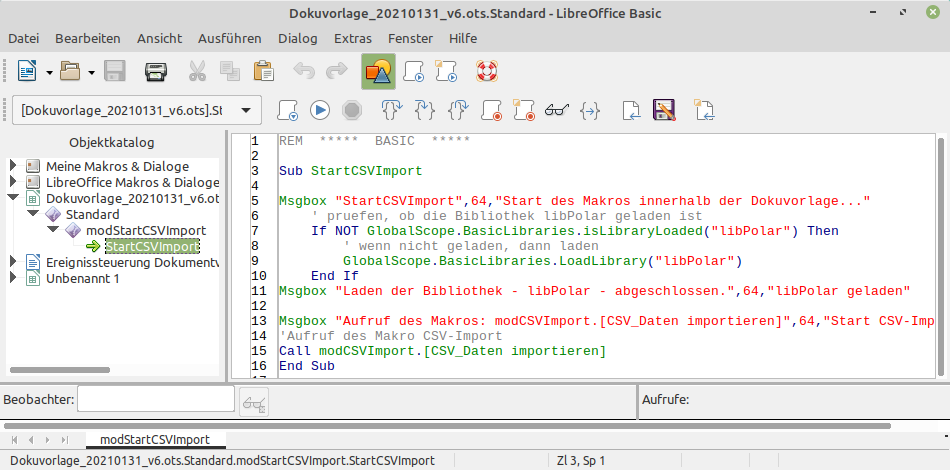The height and width of the screenshot is (470, 950).
Task: Click the Compile icon
Action: pyautogui.click(x=288, y=110)
